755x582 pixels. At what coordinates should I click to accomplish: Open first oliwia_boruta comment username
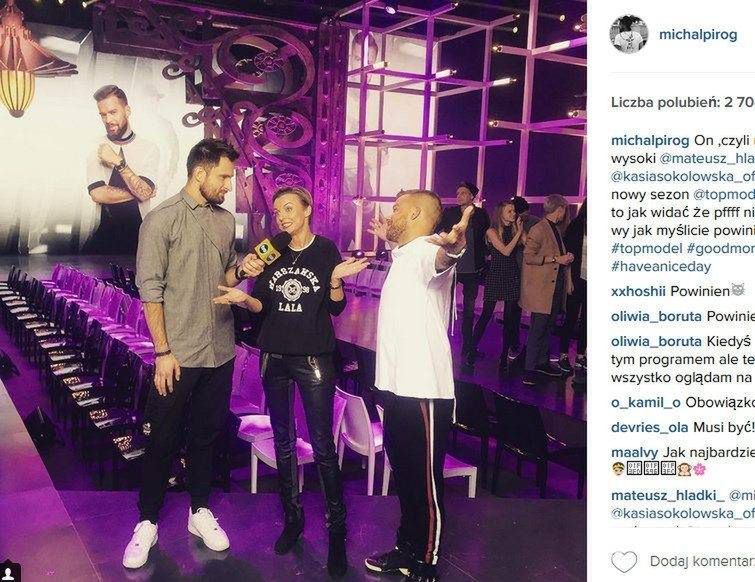coord(656,317)
